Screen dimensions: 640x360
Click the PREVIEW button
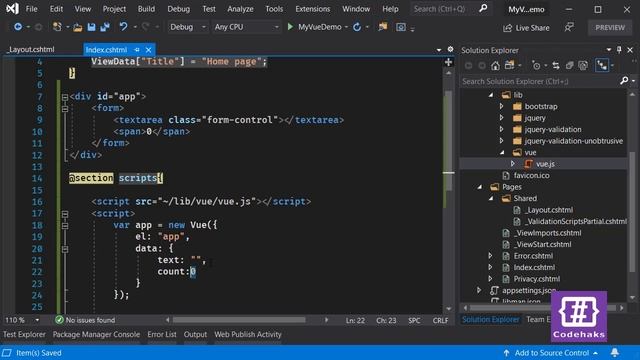pos(610,27)
